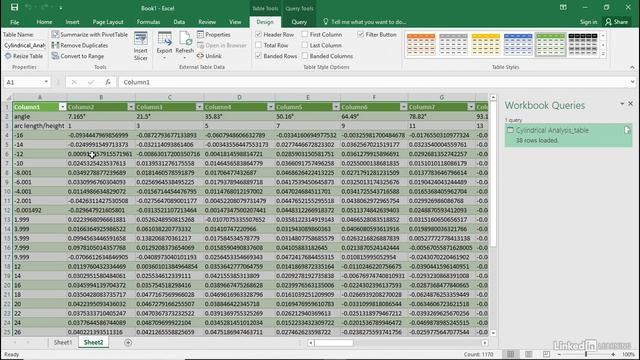Click Convert to Range
640x360 pixels.
coord(78,56)
